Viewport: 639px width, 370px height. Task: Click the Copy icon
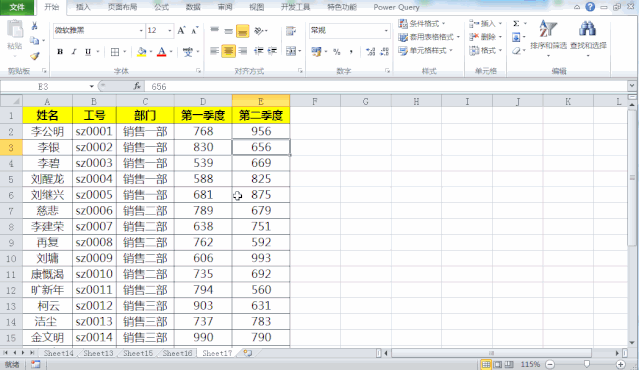pos(35,40)
